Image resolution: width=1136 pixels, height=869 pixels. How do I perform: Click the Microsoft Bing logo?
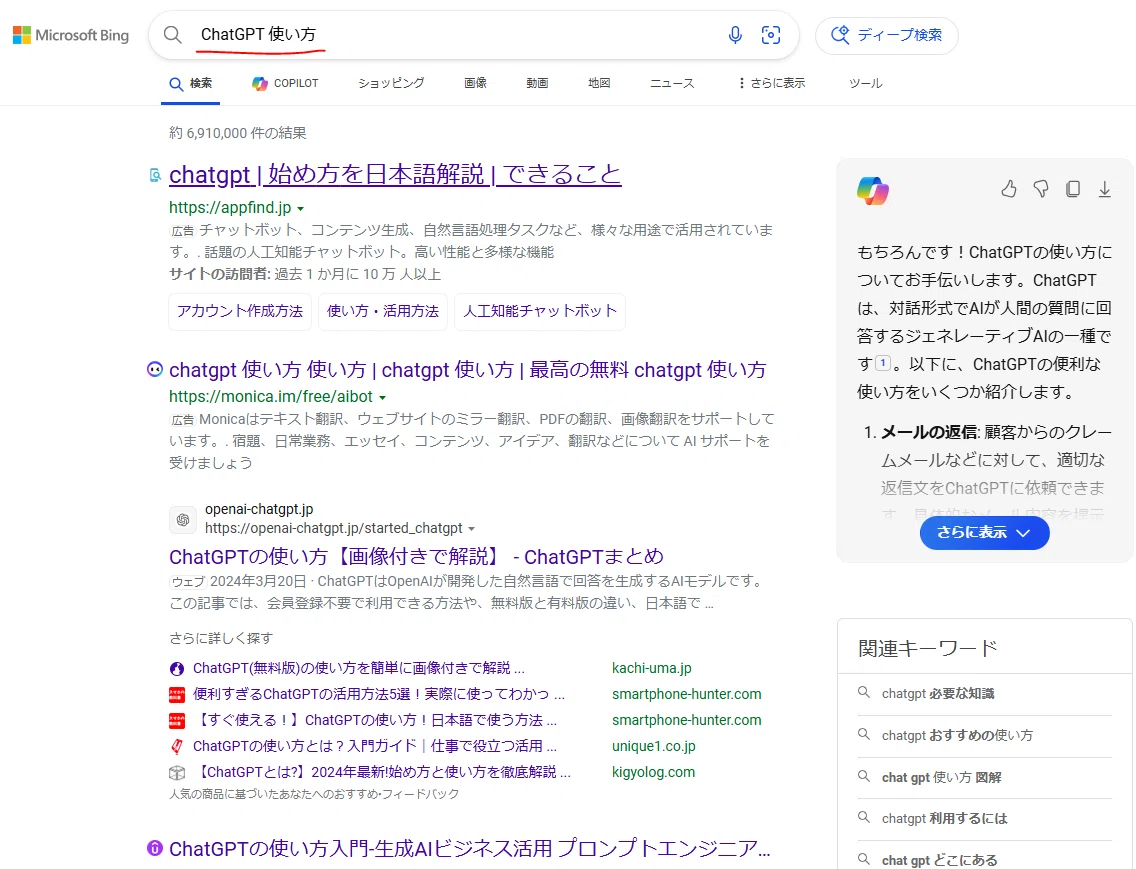71,35
